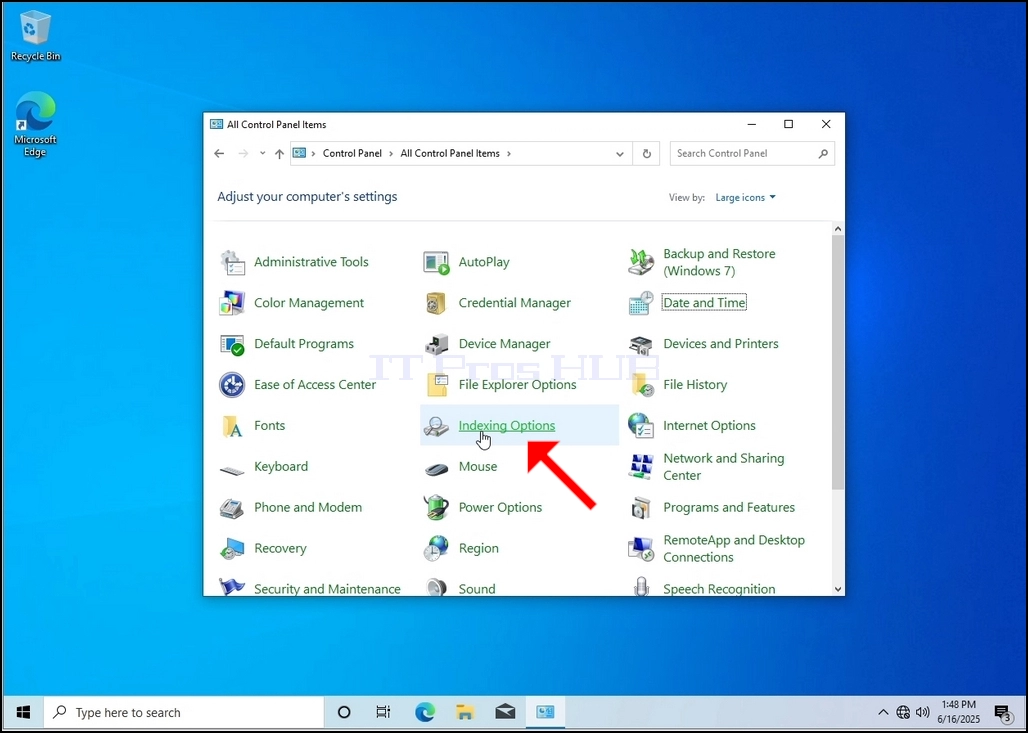Expand chevron after All Control Panel Items
1028x733 pixels.
(x=509, y=153)
